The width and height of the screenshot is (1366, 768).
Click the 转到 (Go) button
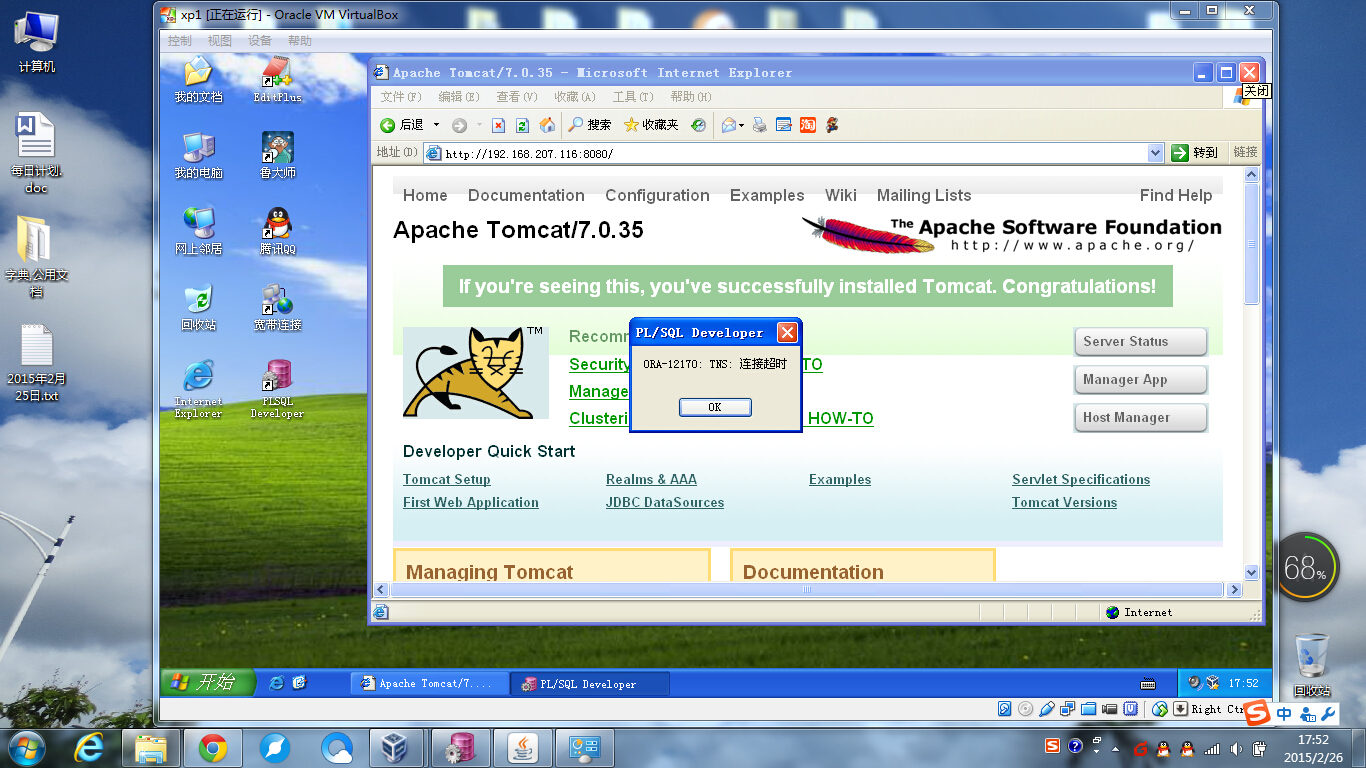1196,153
